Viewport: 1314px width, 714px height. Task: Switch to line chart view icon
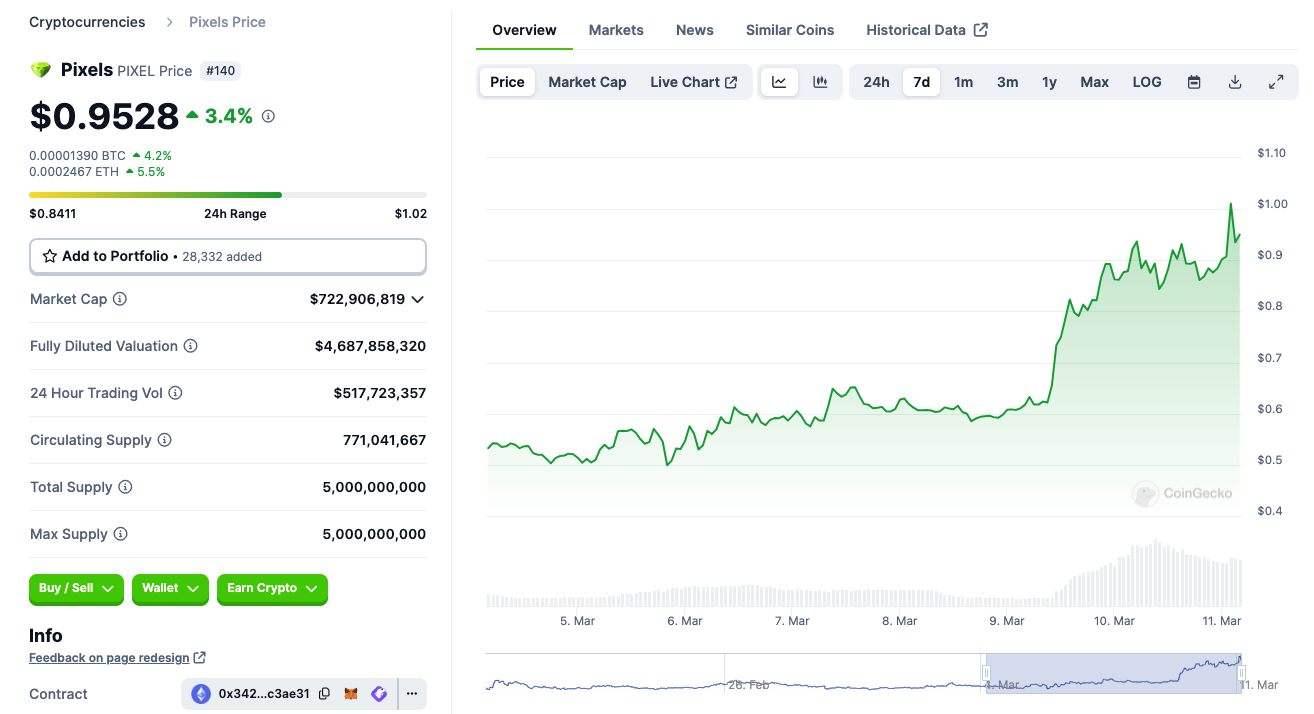coord(779,82)
